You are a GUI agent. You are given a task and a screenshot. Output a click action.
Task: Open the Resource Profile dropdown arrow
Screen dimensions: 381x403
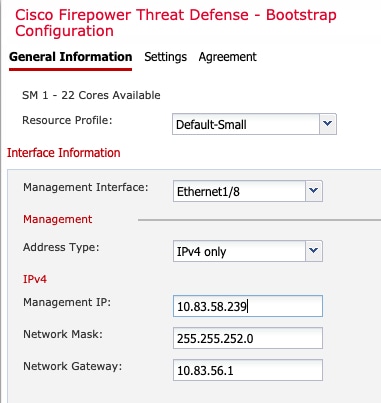point(328,124)
